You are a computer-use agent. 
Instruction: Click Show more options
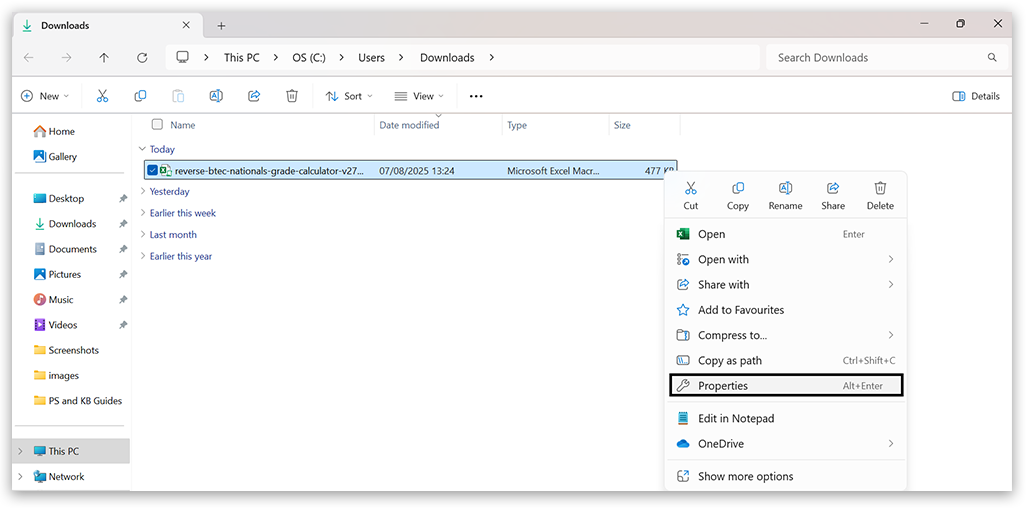(746, 477)
